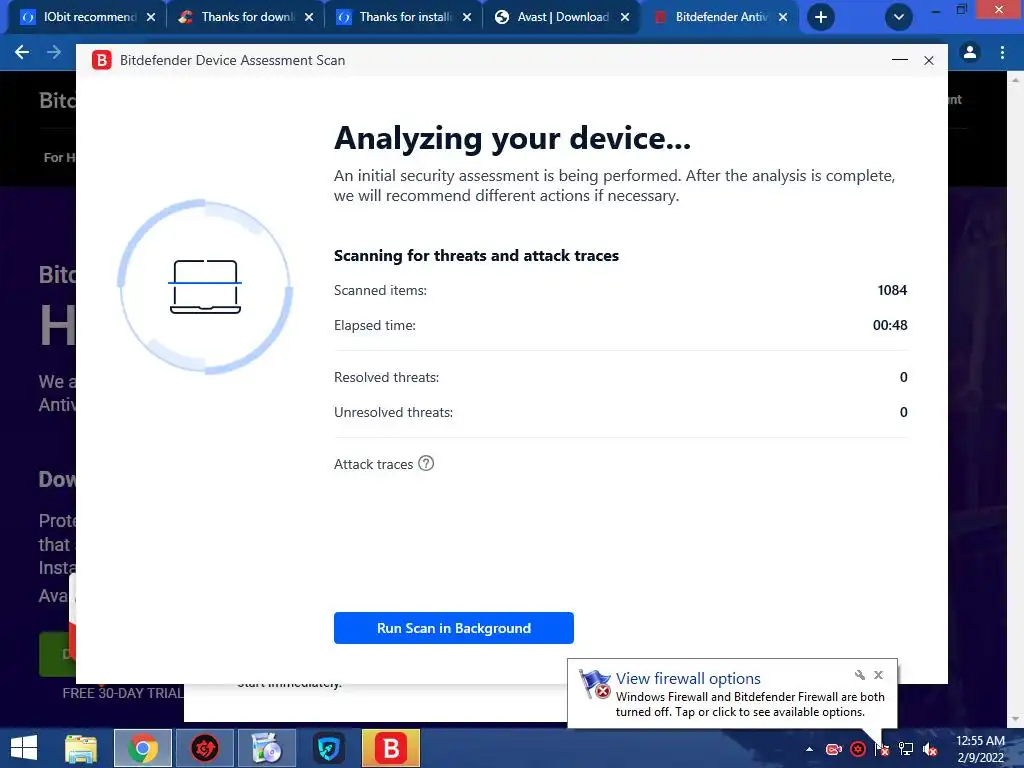Image resolution: width=1024 pixels, height=768 pixels.
Task: Click the Analyzing your device heading
Action: pos(512,138)
